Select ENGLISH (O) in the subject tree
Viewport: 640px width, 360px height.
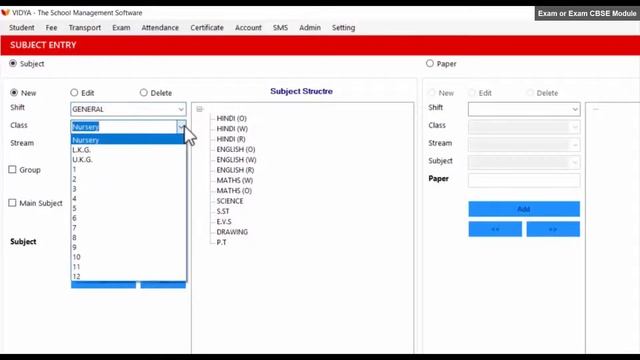[x=236, y=149]
